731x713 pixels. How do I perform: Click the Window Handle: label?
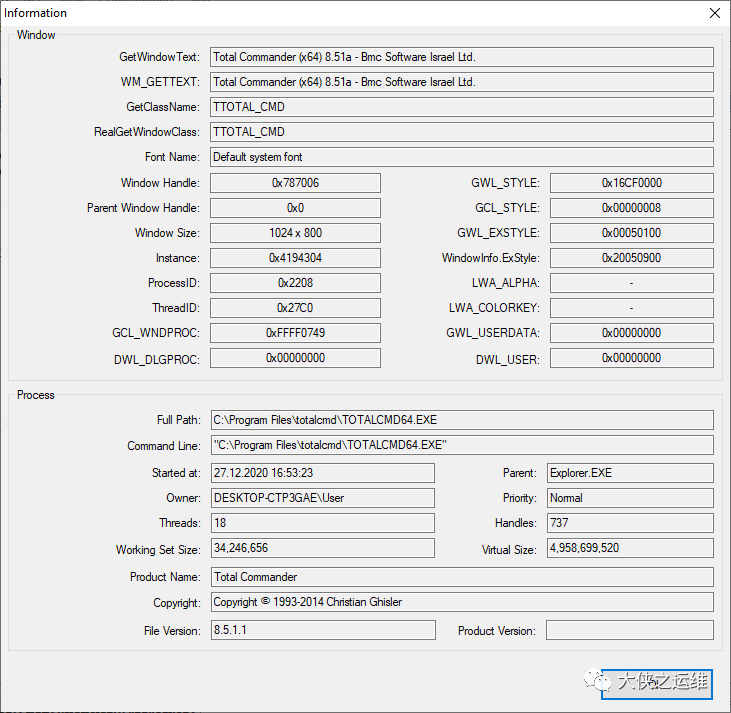point(160,183)
